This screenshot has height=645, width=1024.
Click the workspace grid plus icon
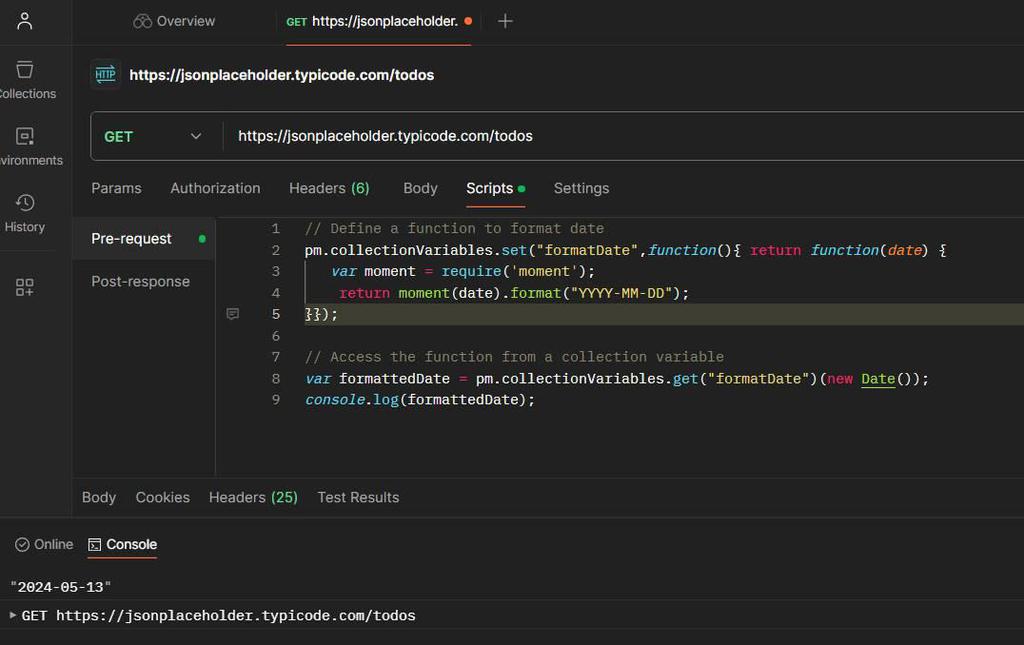pyautogui.click(x=25, y=288)
